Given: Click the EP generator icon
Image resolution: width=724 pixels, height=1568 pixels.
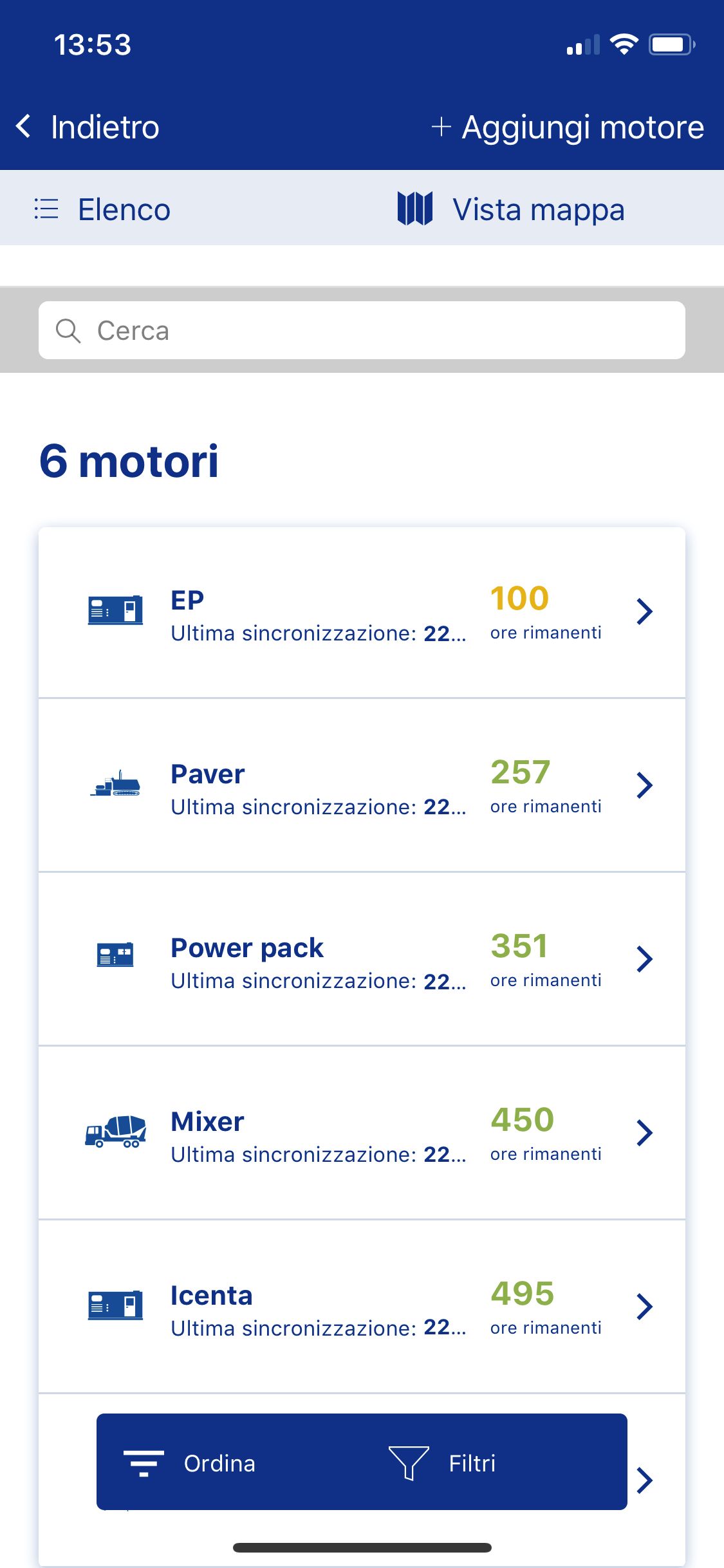Looking at the screenshot, I should coord(115,610).
